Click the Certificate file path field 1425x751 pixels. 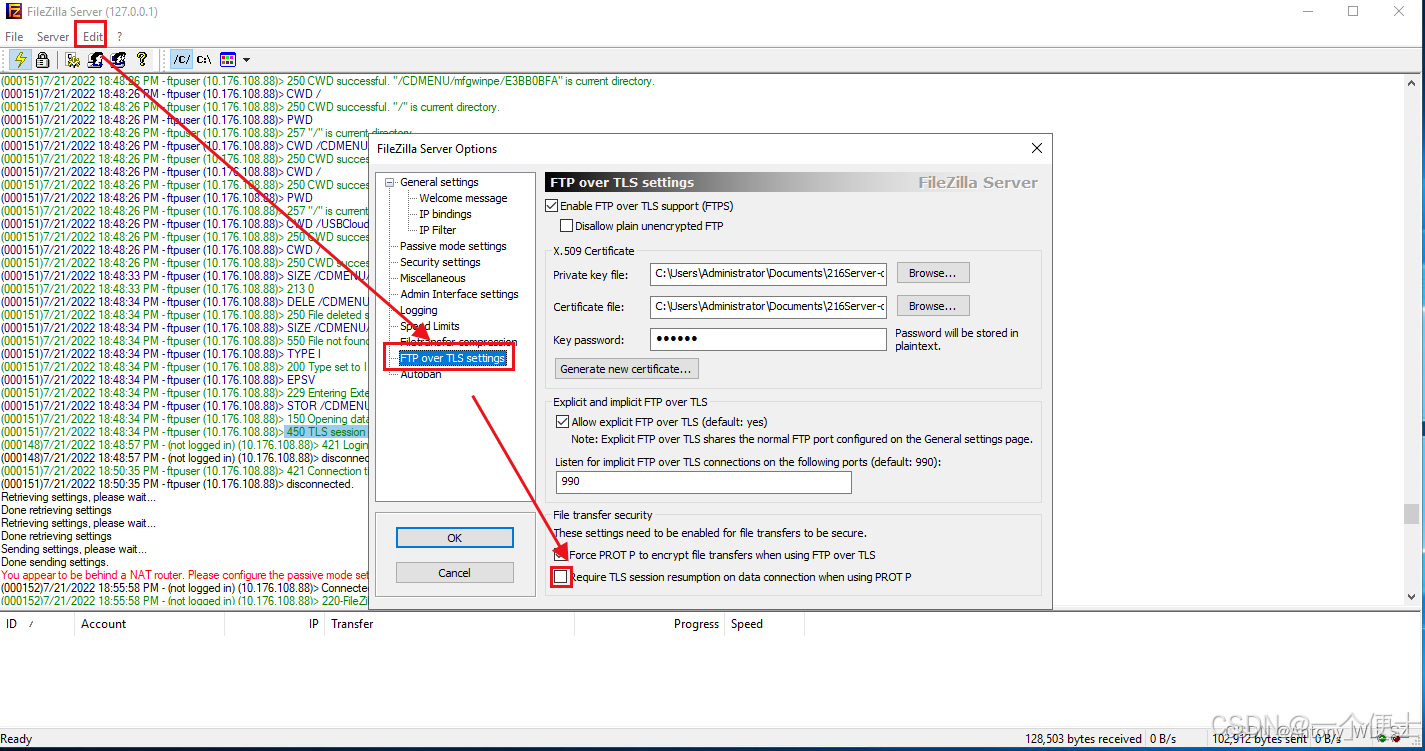tap(768, 306)
